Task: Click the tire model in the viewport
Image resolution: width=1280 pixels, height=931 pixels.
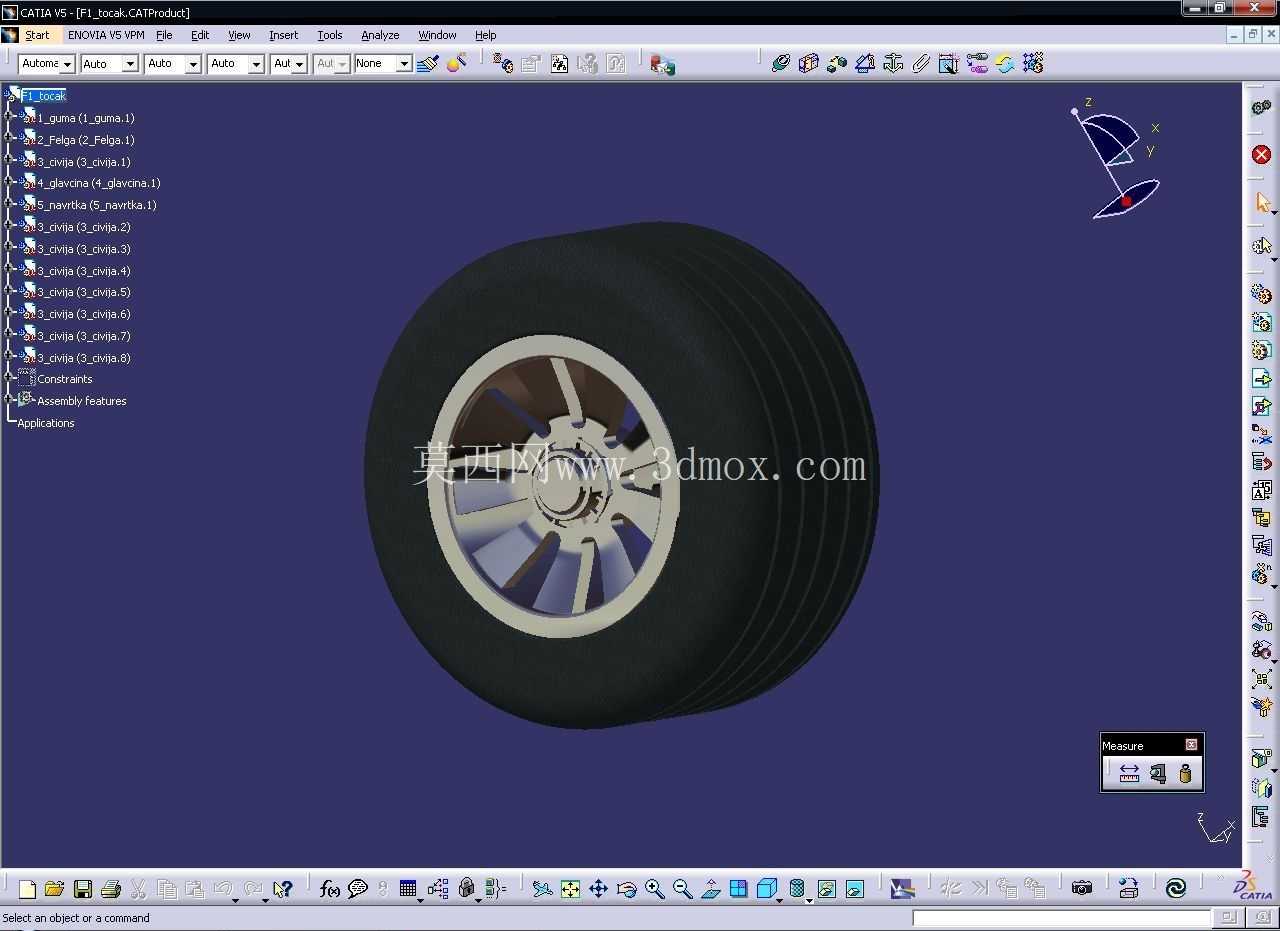Action: click(620, 475)
